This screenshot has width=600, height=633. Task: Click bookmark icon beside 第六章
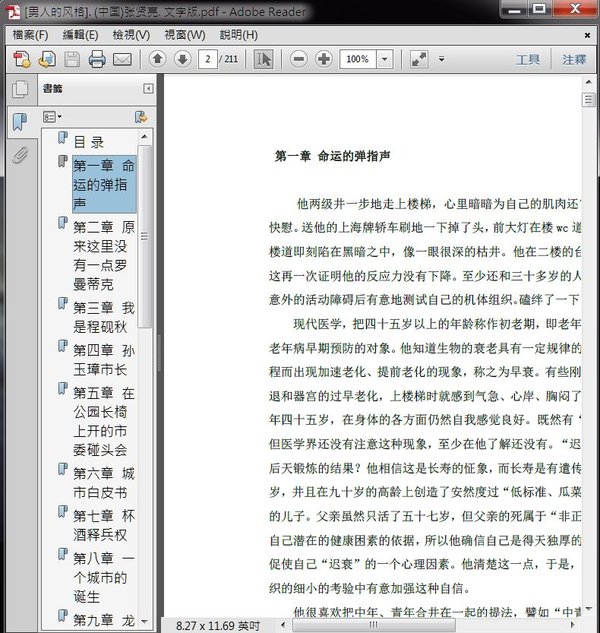tap(63, 469)
